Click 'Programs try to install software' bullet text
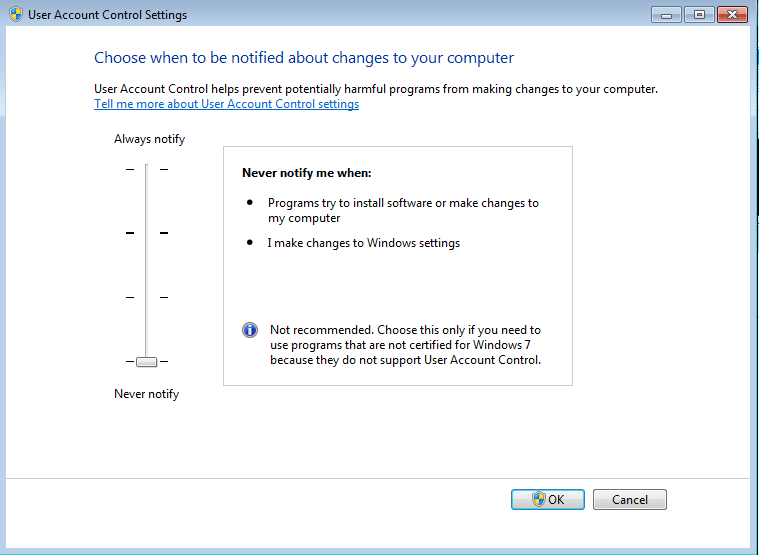Viewport: 759px width, 555px height. click(x=403, y=210)
